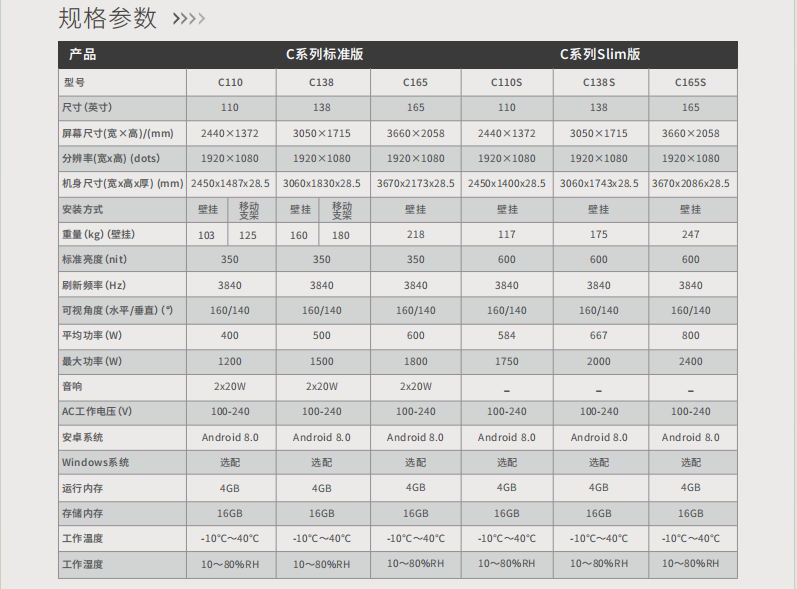Click the 584 average power value

tap(506, 335)
